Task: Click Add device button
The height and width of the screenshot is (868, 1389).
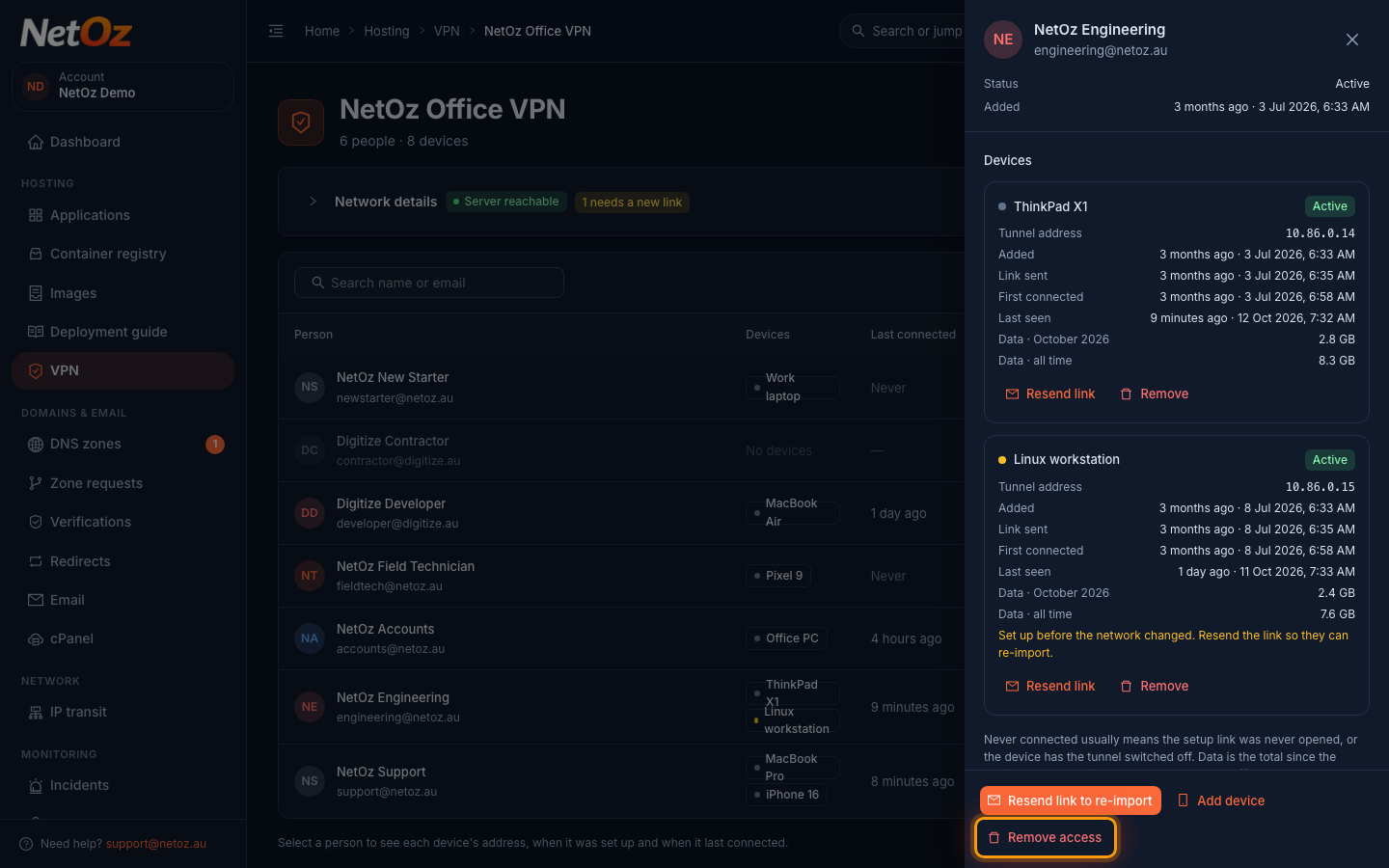Action: (1221, 800)
